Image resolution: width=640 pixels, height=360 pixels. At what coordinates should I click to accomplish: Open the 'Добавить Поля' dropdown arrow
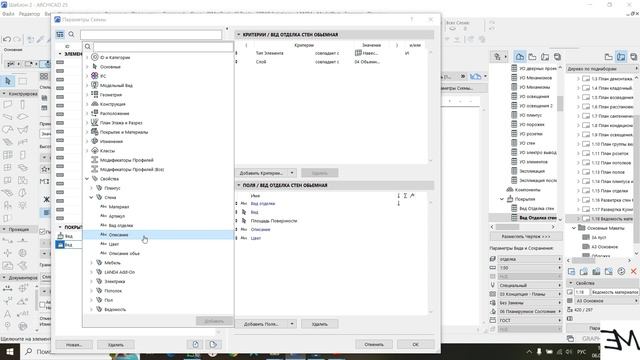(292, 324)
